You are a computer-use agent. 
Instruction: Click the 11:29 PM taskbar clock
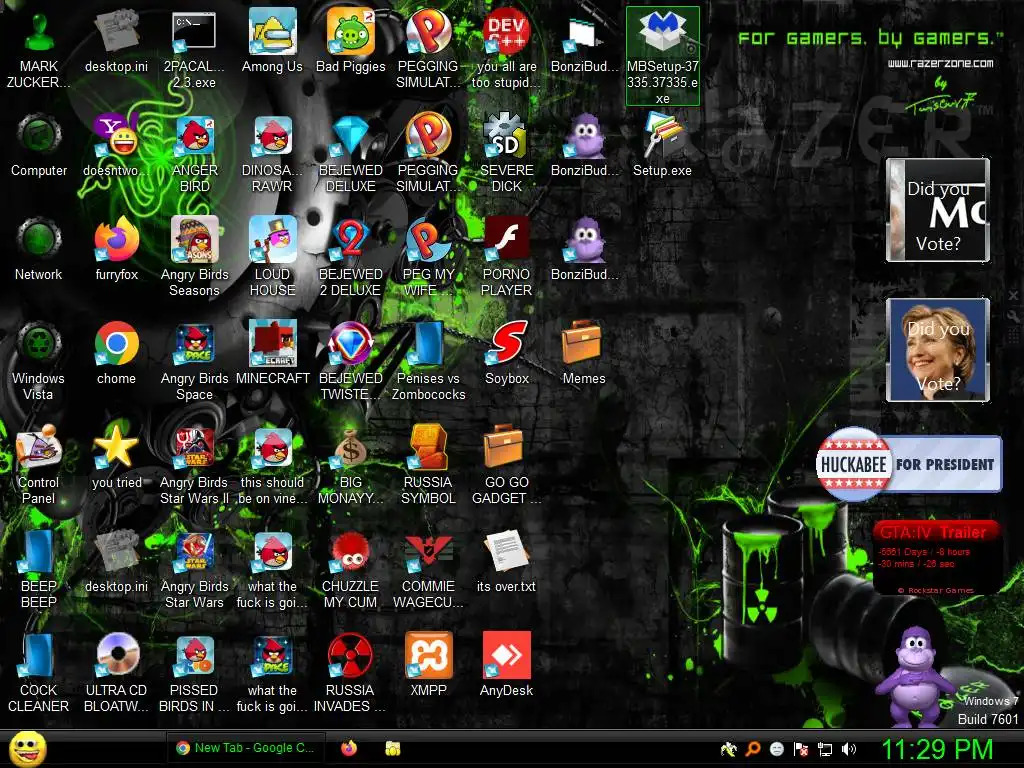tap(937, 749)
